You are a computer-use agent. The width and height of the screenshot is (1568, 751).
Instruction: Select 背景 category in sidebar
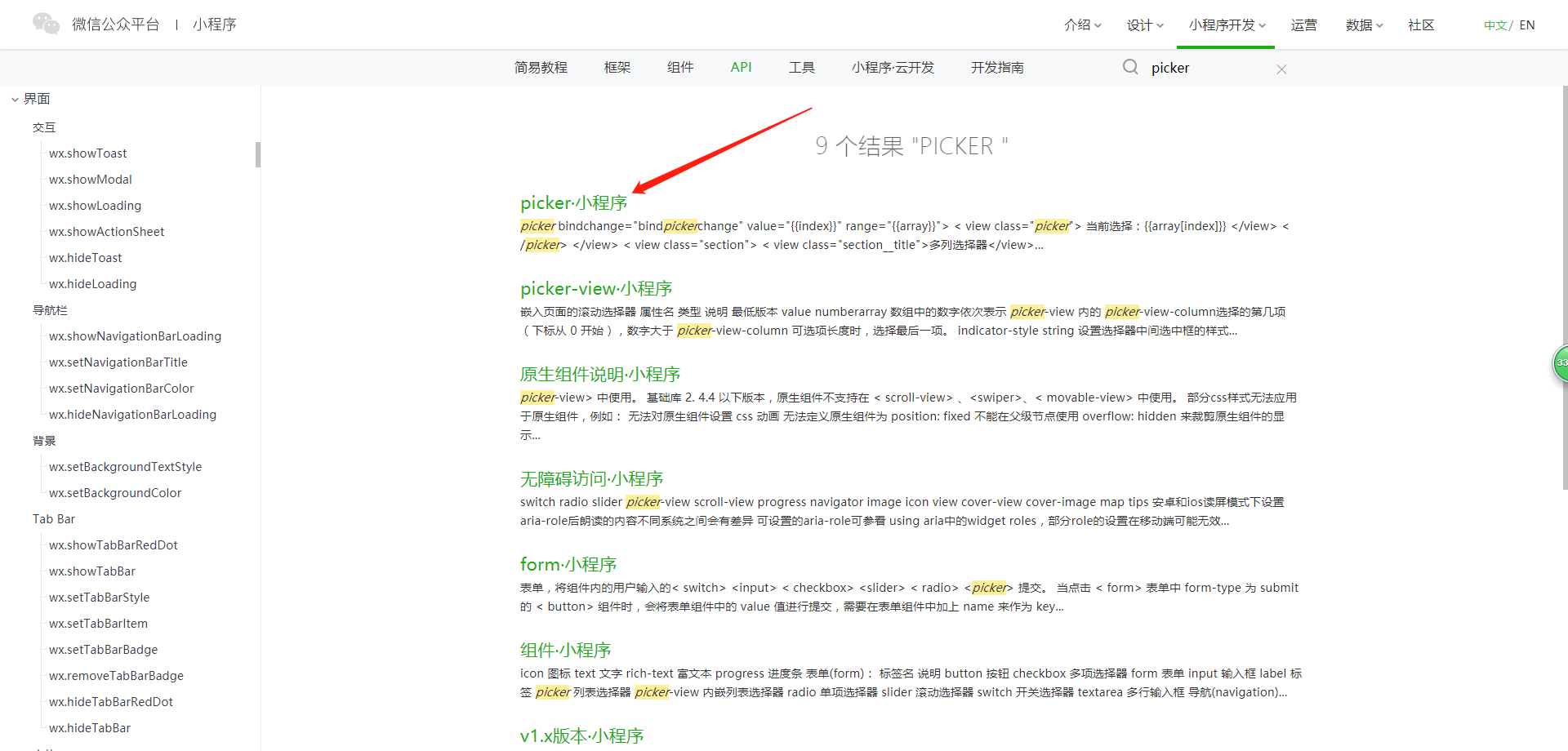(44, 441)
